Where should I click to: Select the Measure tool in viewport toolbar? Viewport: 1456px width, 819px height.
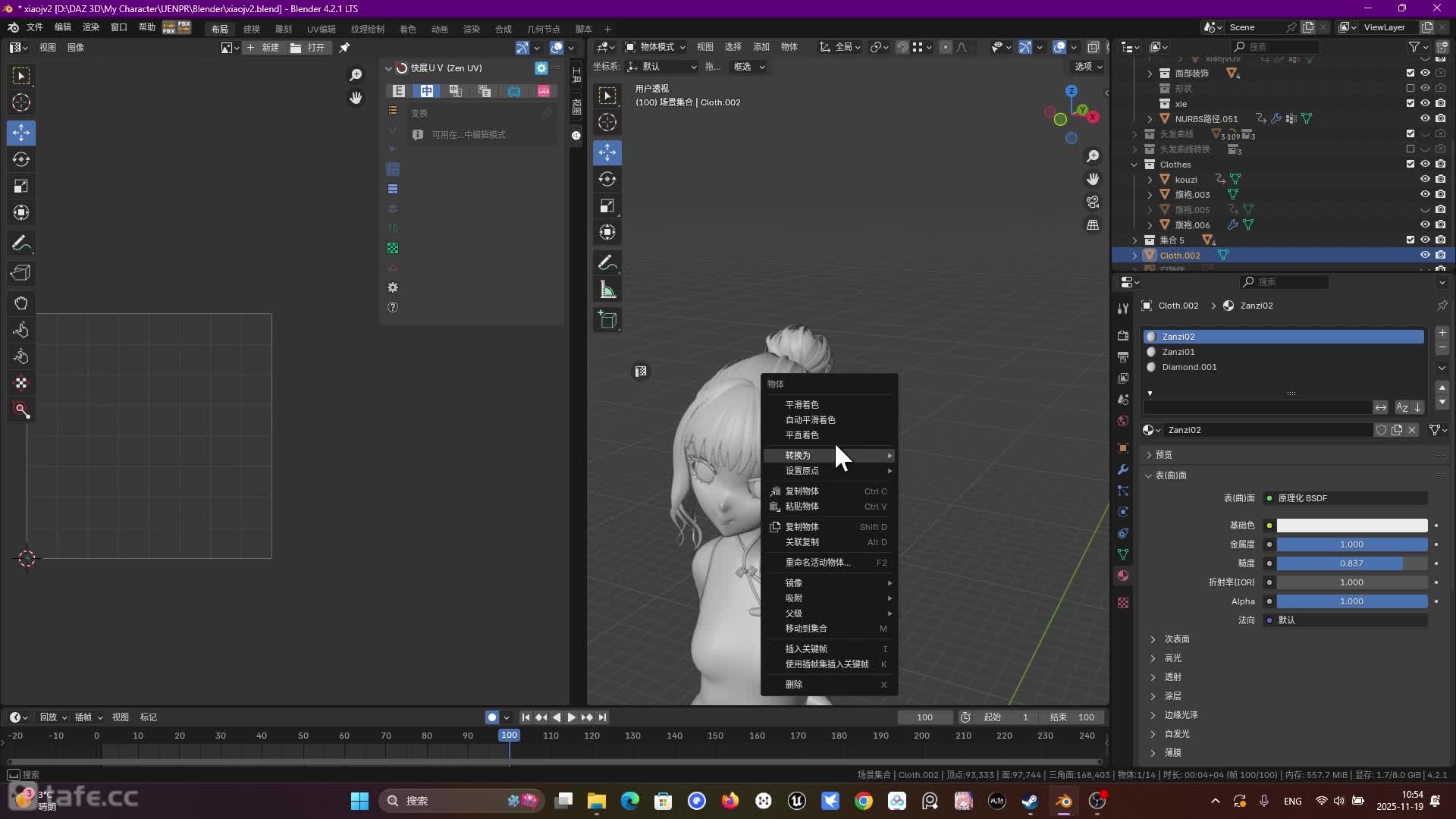tap(607, 290)
